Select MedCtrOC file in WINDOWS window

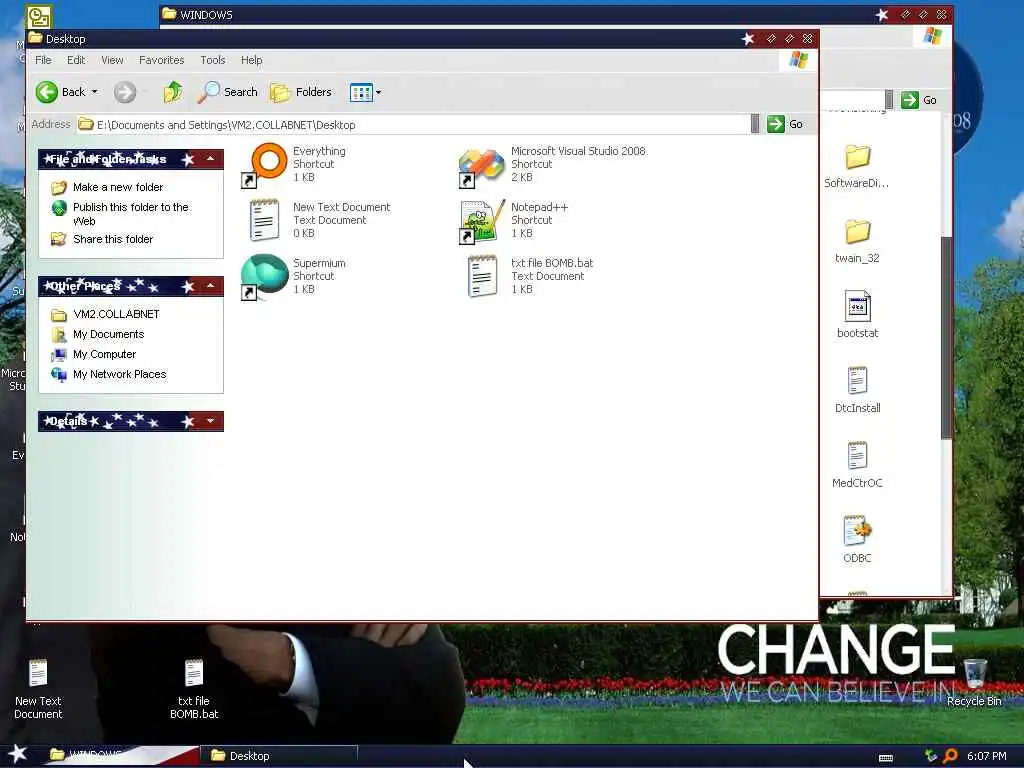click(857, 465)
